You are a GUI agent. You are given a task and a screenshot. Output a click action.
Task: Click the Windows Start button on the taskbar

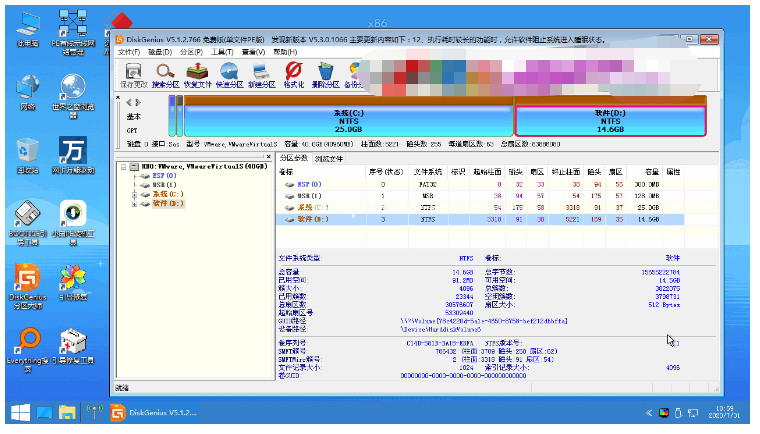pos(19,413)
